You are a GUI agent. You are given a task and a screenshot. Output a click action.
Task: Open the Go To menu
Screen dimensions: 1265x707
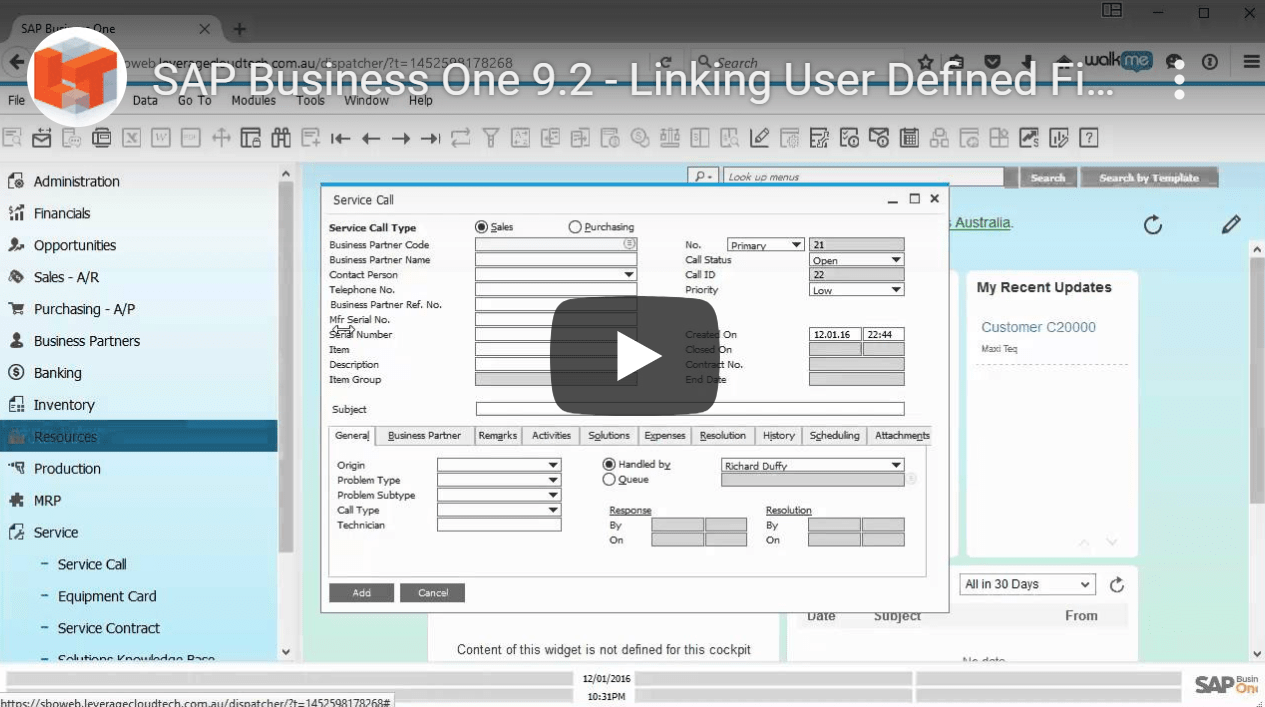(x=194, y=100)
